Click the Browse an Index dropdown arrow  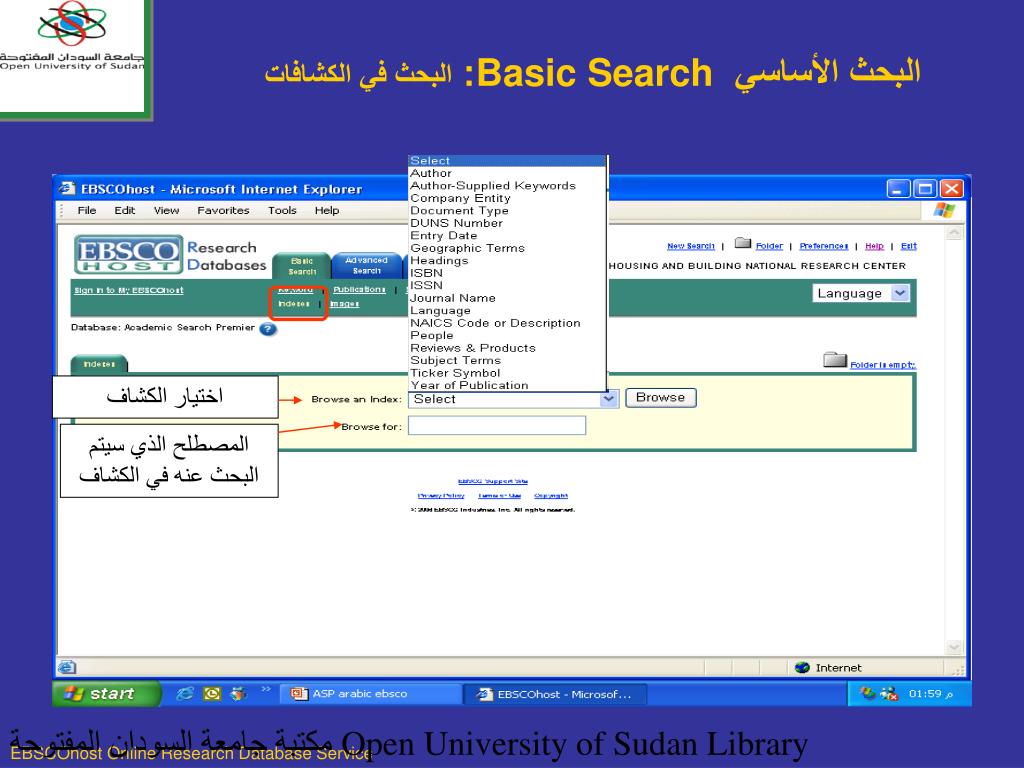[608, 399]
